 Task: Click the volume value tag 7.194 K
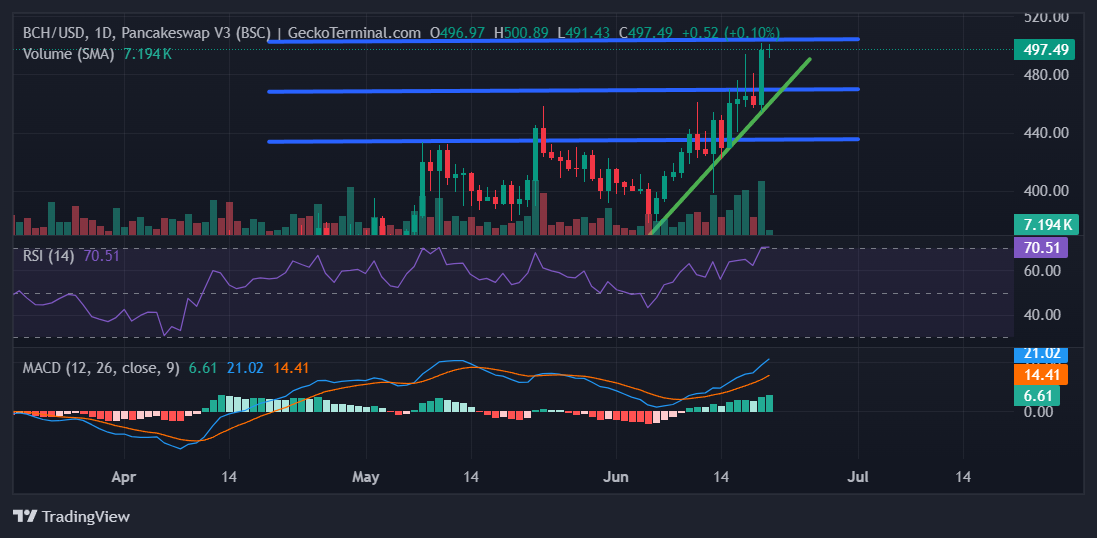pos(1045,225)
